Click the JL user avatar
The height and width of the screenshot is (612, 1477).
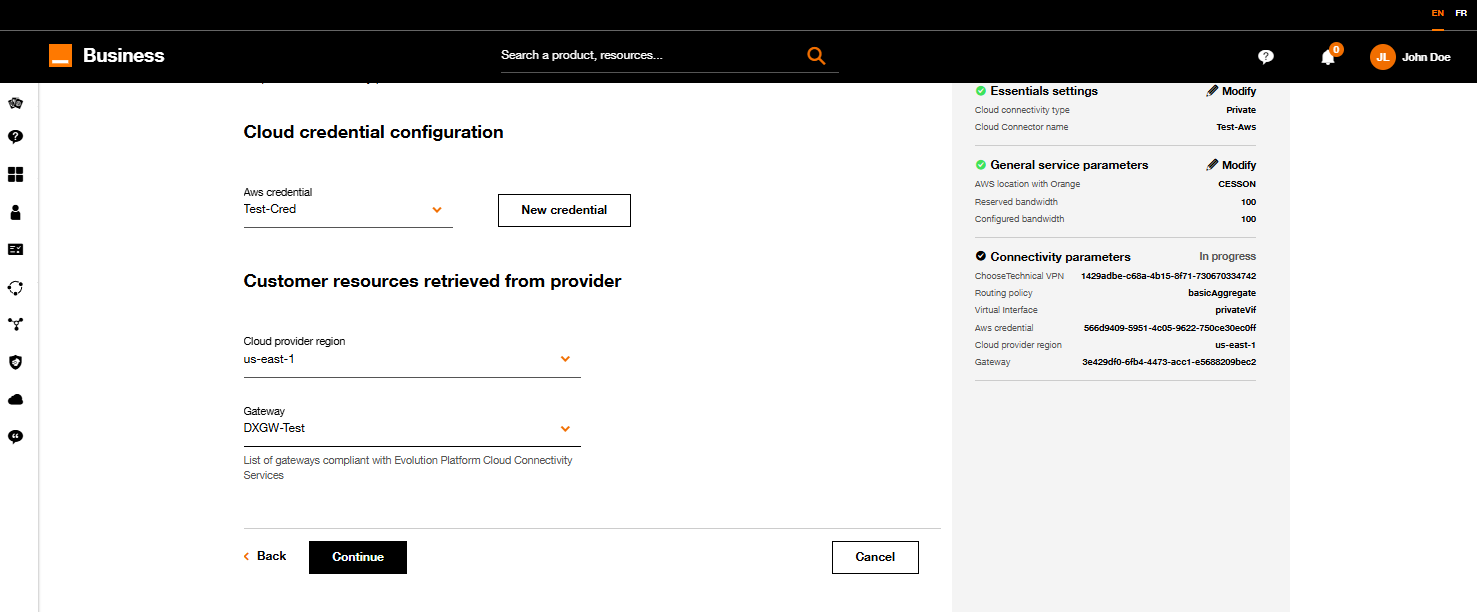1382,57
